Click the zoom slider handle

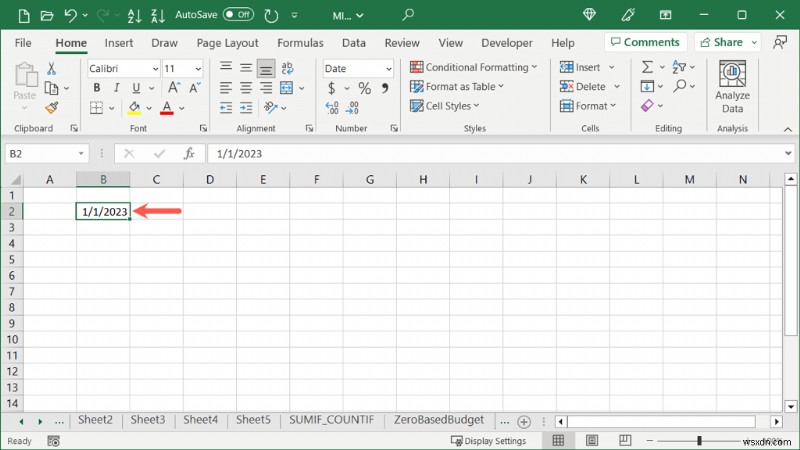699,440
